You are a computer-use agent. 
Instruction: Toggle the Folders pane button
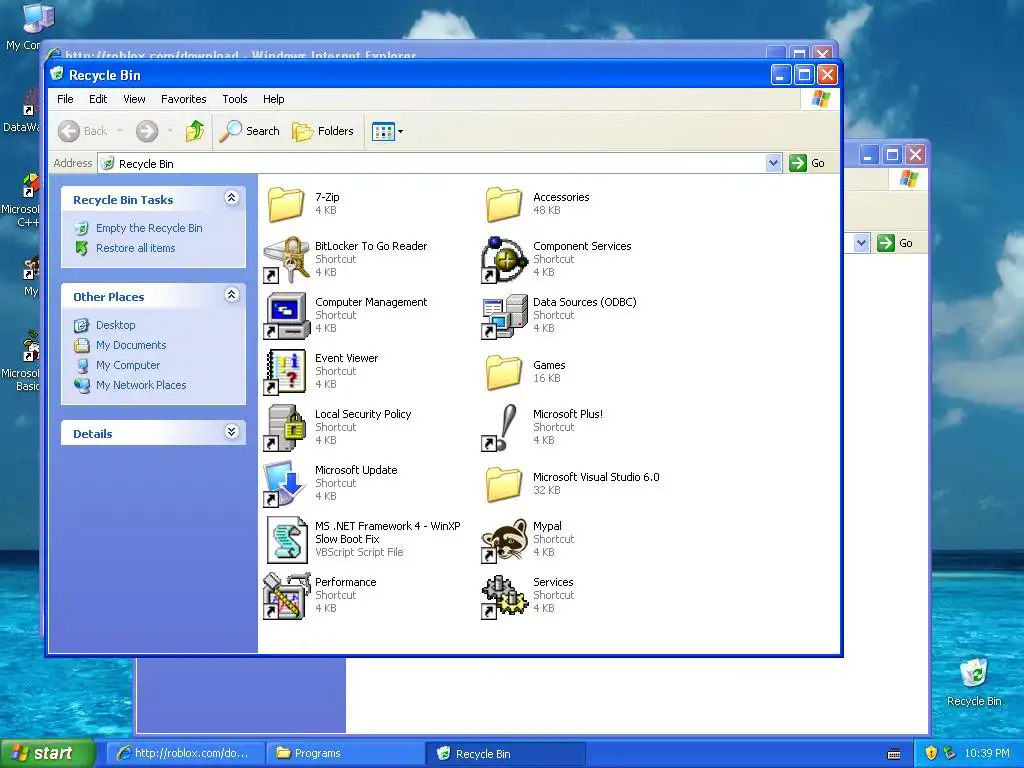[x=323, y=131]
